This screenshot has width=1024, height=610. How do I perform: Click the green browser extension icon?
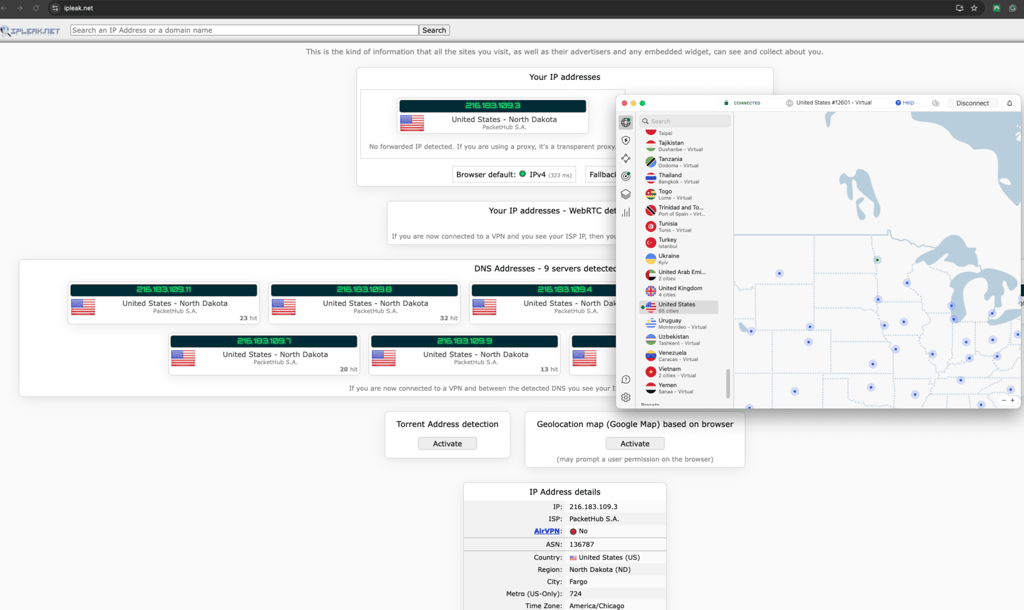[x=997, y=8]
